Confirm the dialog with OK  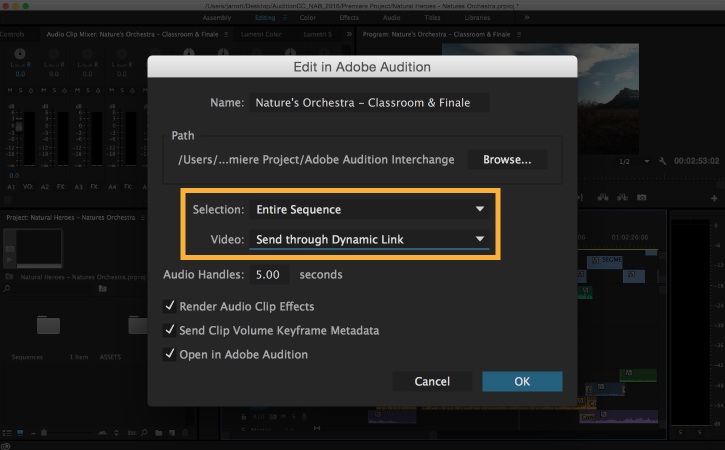click(522, 382)
